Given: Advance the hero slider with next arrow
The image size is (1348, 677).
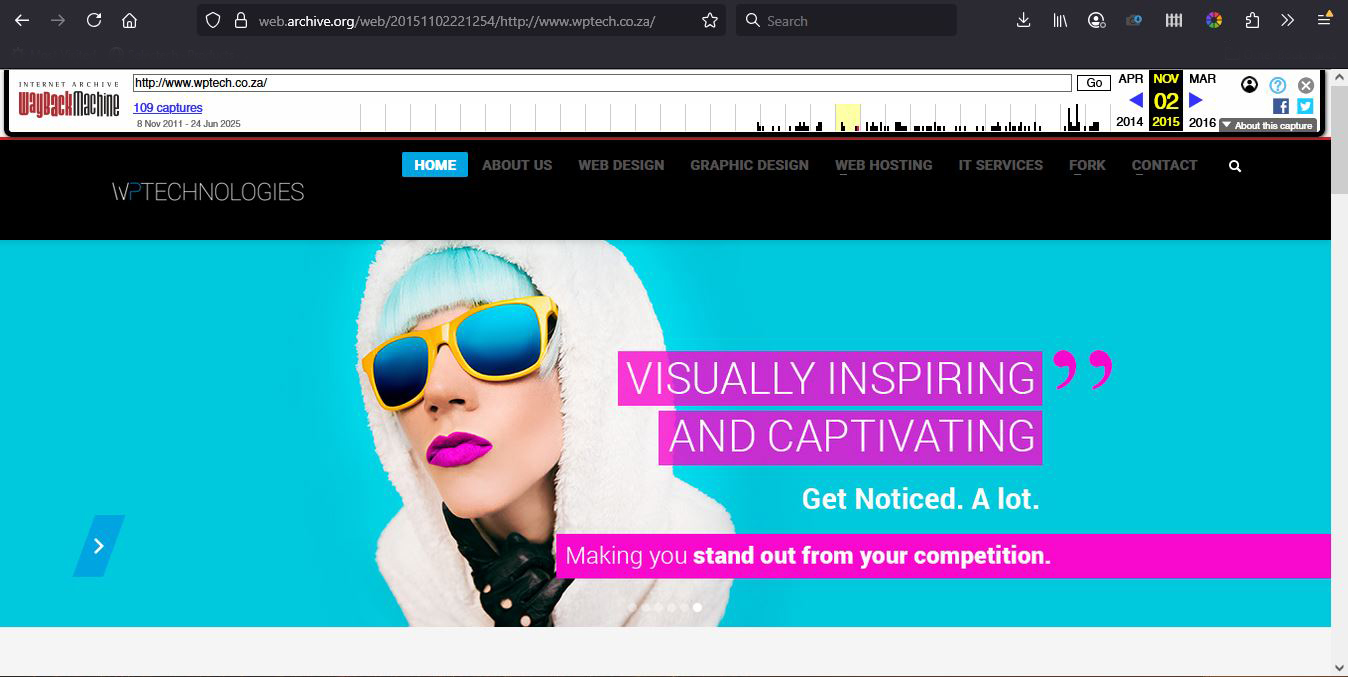Looking at the screenshot, I should click(x=99, y=546).
